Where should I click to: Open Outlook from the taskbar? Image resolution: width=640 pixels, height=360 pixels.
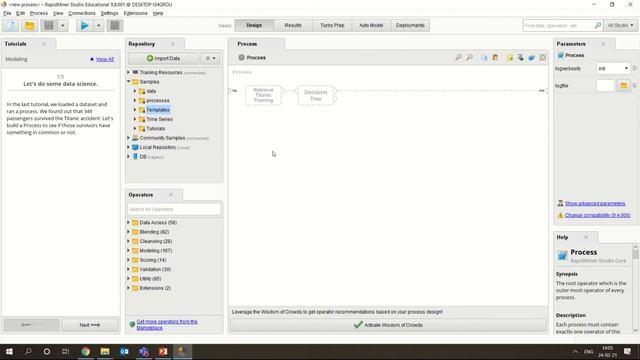[124, 351]
